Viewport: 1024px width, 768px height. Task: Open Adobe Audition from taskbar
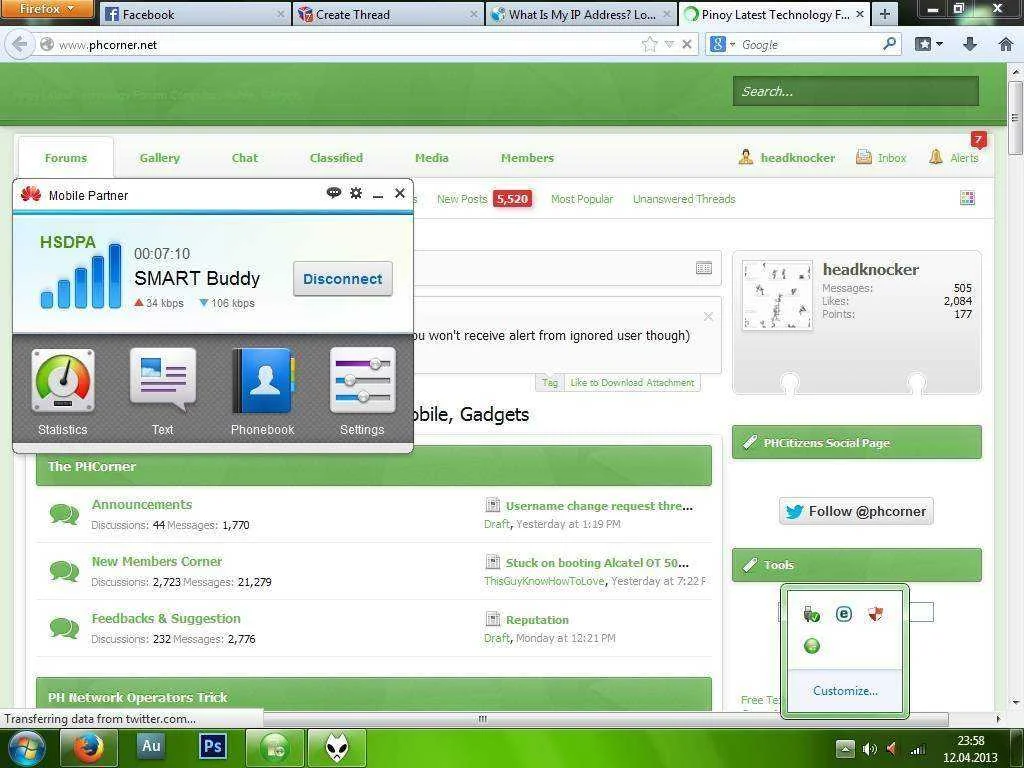[151, 746]
